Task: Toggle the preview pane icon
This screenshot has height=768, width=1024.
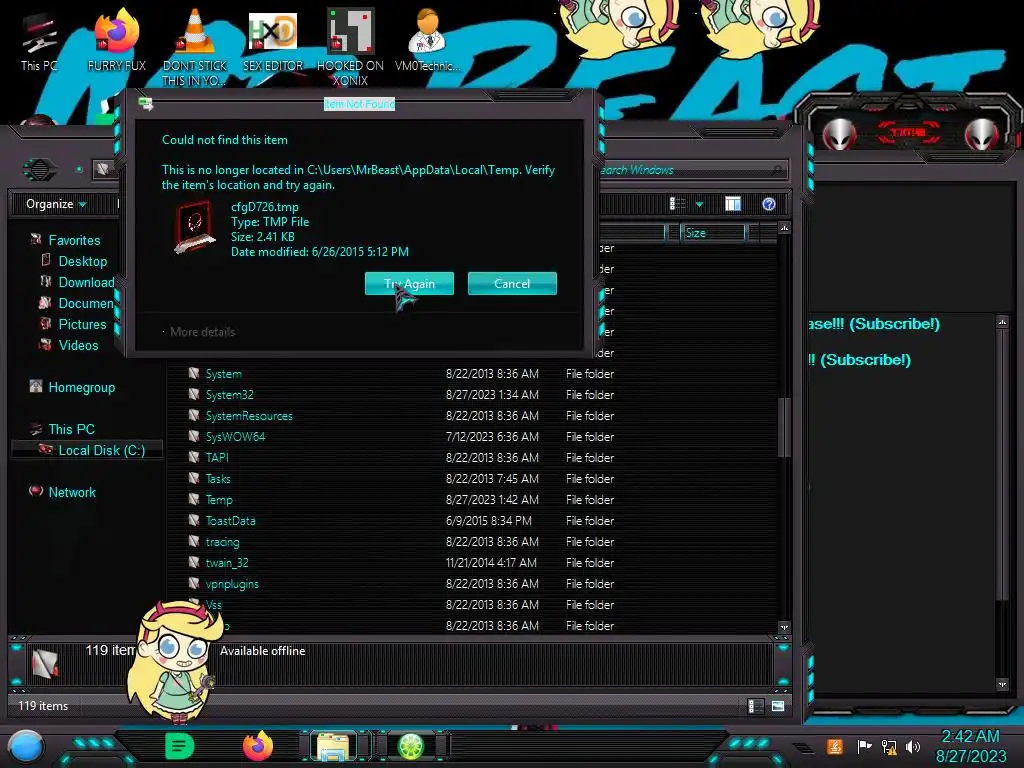Action: (733, 204)
